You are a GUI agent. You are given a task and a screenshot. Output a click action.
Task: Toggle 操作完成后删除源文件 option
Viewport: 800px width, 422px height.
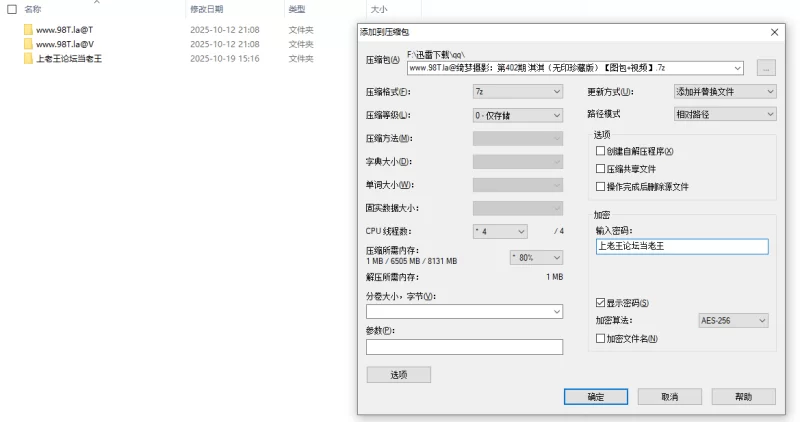[600, 186]
